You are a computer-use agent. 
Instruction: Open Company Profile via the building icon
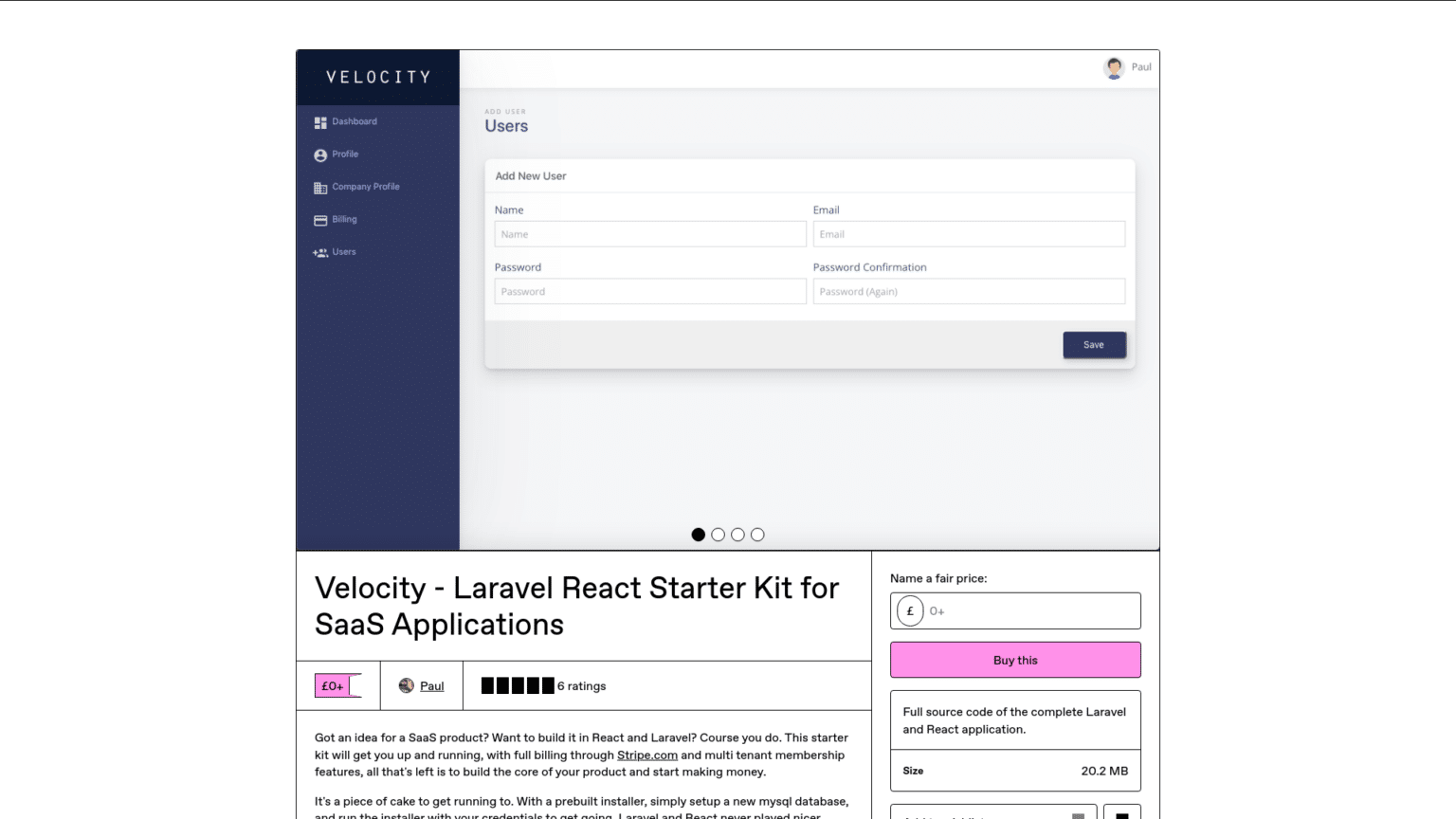[320, 187]
